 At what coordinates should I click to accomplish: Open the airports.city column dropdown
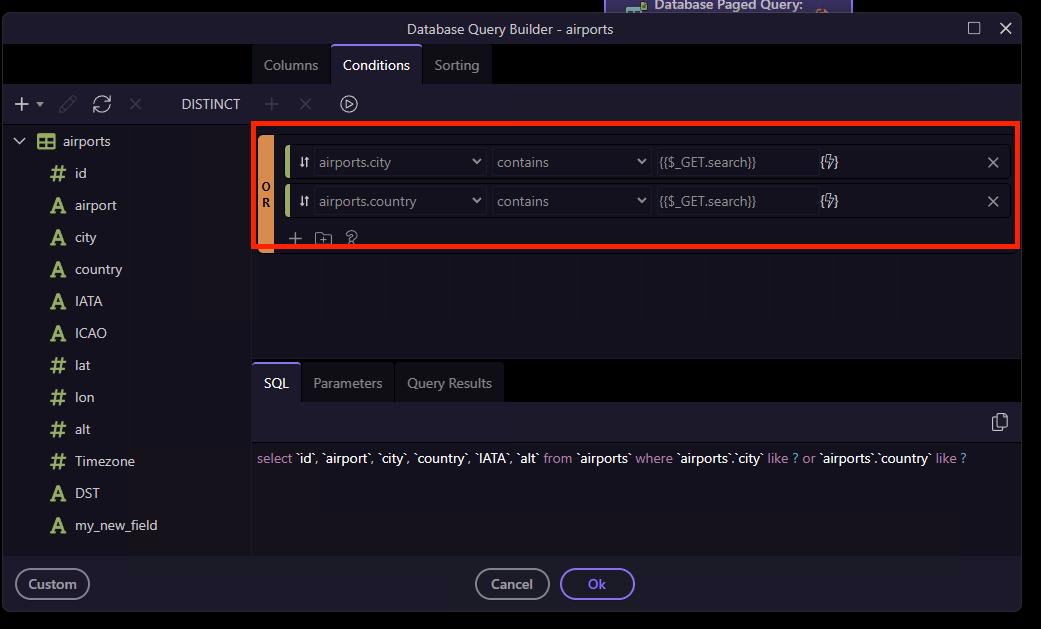pyautogui.click(x=400, y=162)
